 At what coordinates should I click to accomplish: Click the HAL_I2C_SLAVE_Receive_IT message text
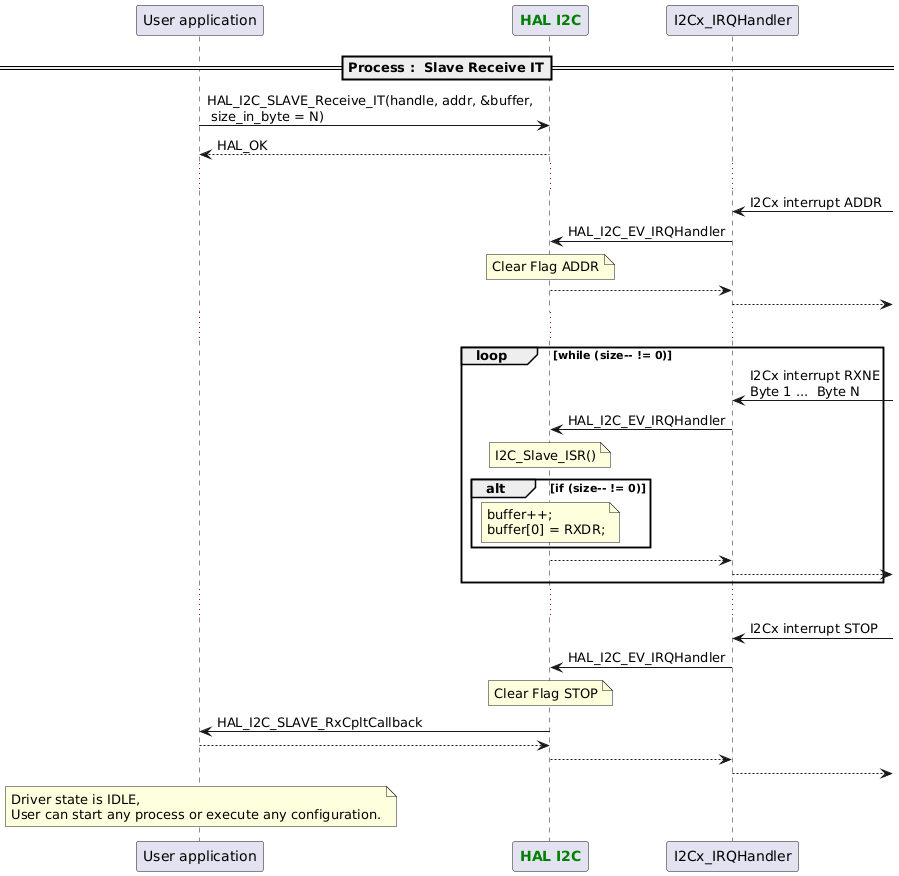coord(369,108)
